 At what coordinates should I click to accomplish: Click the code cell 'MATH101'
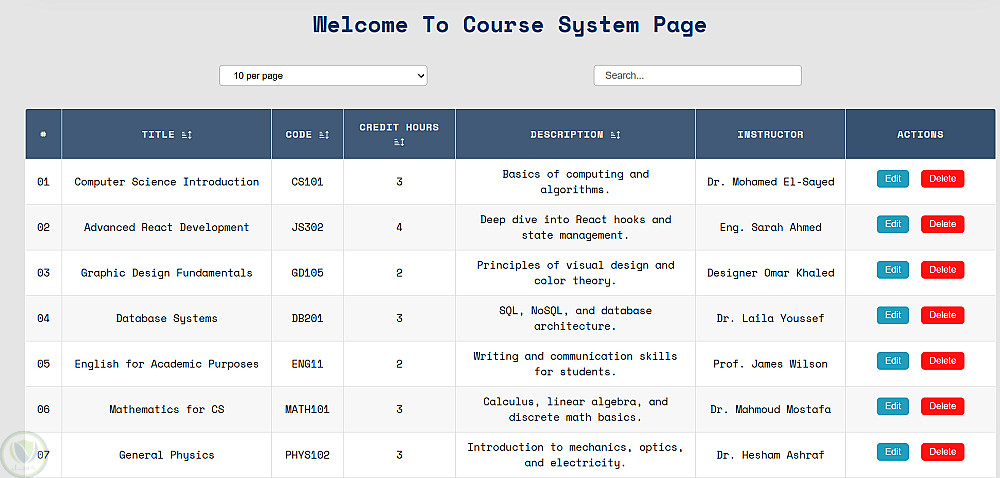[x=307, y=409]
